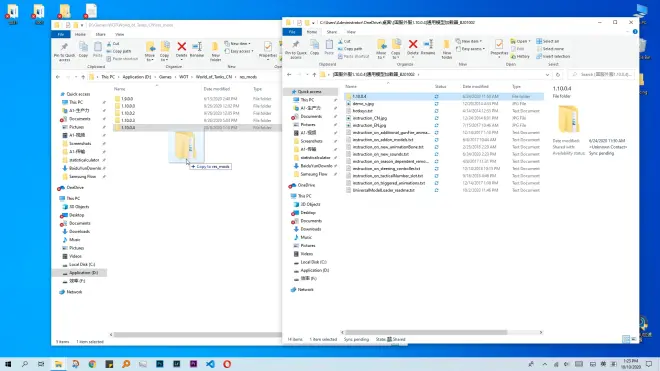Viewport: 660px width, 371px height.
Task: Open Visual Studio Code from taskbar
Action: (x=210, y=364)
